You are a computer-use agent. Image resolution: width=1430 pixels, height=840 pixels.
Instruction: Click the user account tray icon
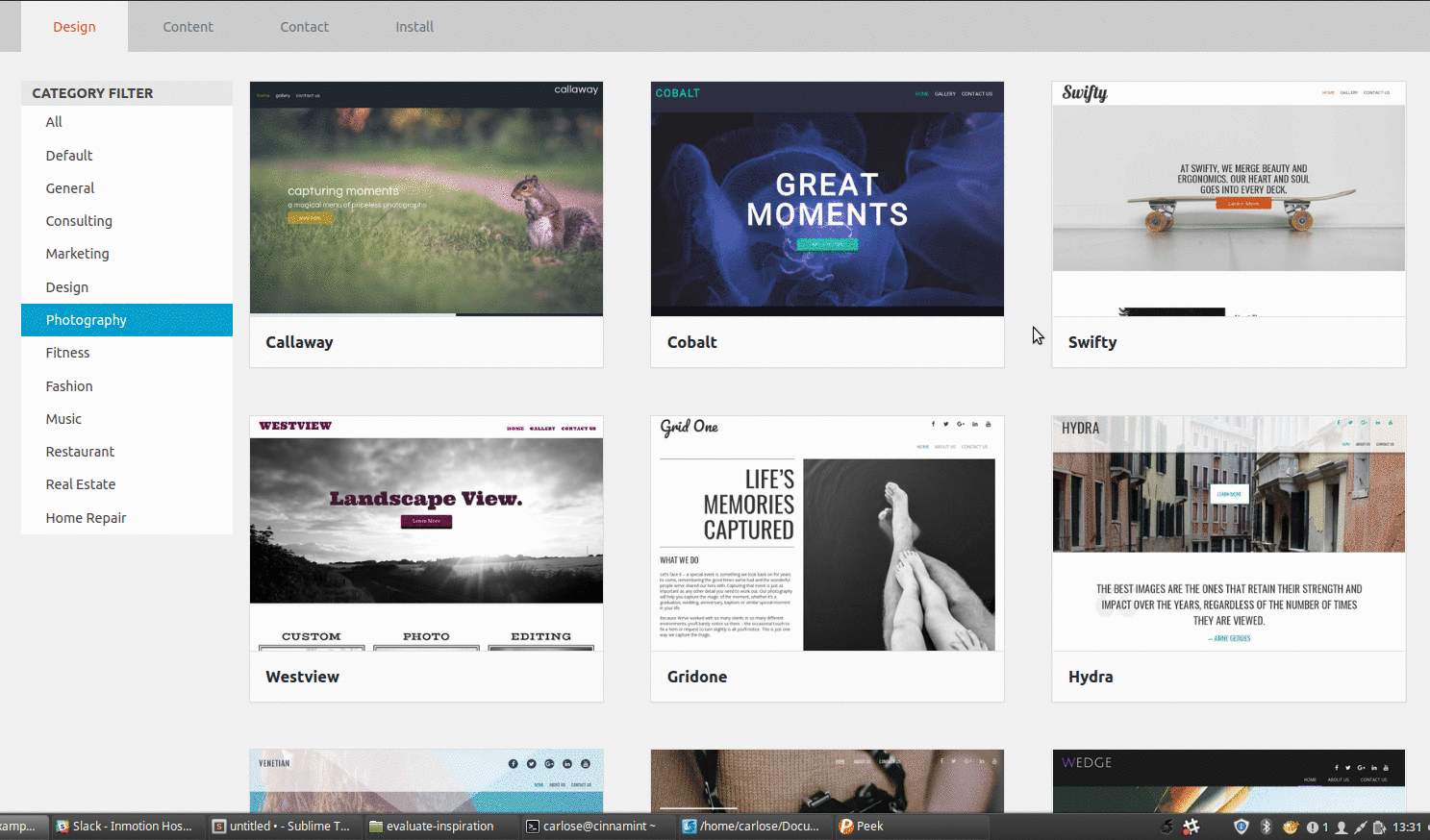(x=1342, y=827)
